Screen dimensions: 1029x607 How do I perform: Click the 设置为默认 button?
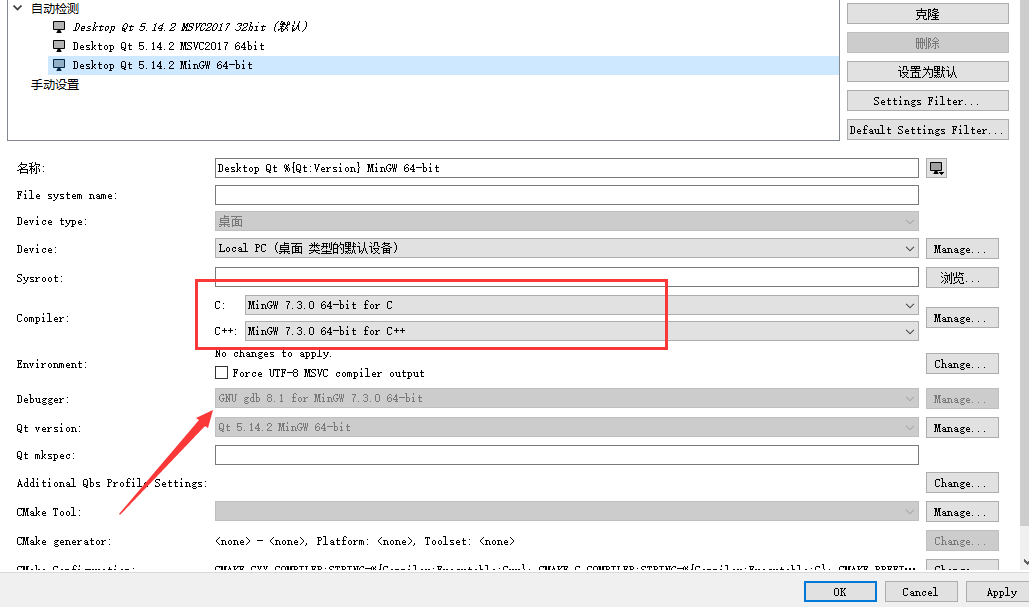[927, 72]
